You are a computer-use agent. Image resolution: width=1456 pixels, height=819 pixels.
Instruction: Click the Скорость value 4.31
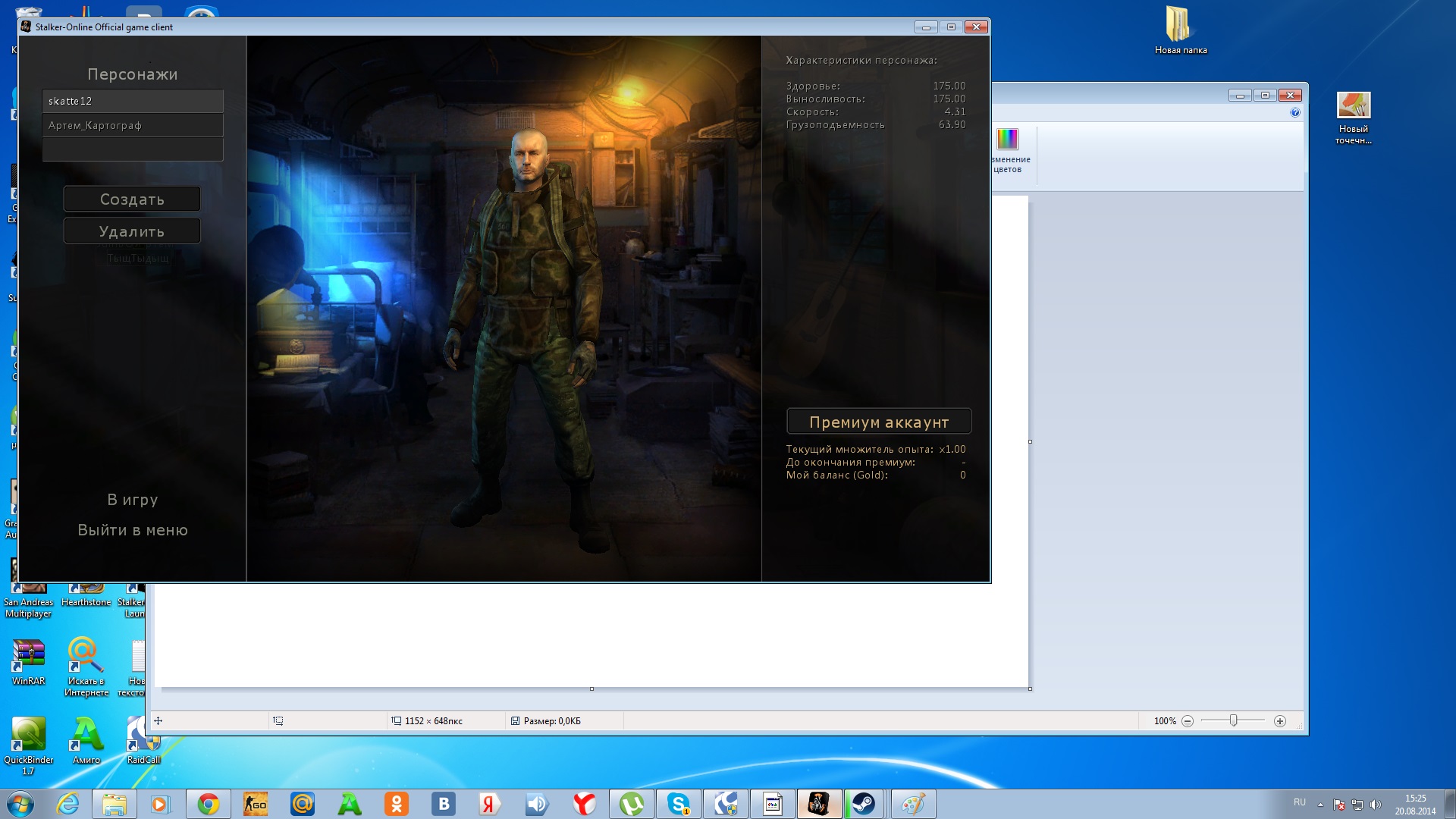point(955,111)
